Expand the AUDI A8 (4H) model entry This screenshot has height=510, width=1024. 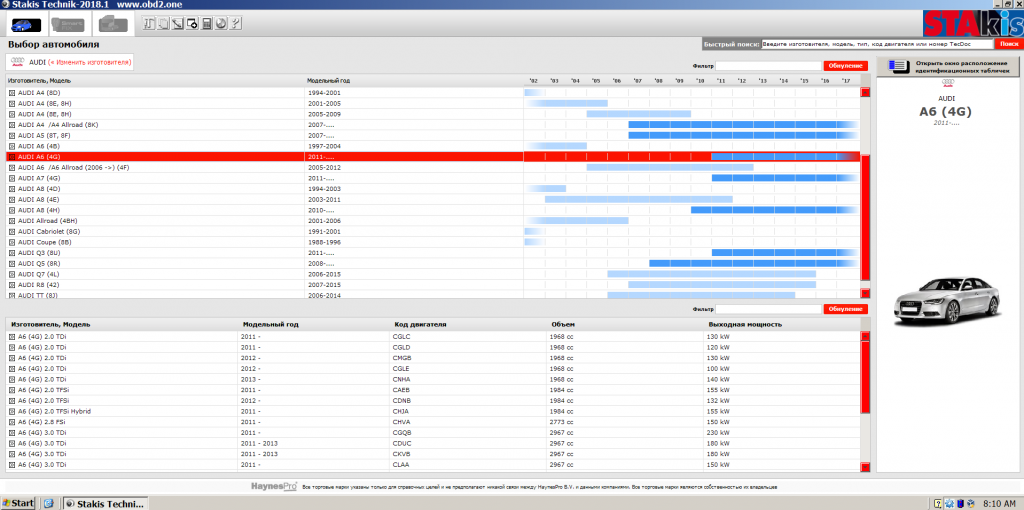click(x=12, y=210)
